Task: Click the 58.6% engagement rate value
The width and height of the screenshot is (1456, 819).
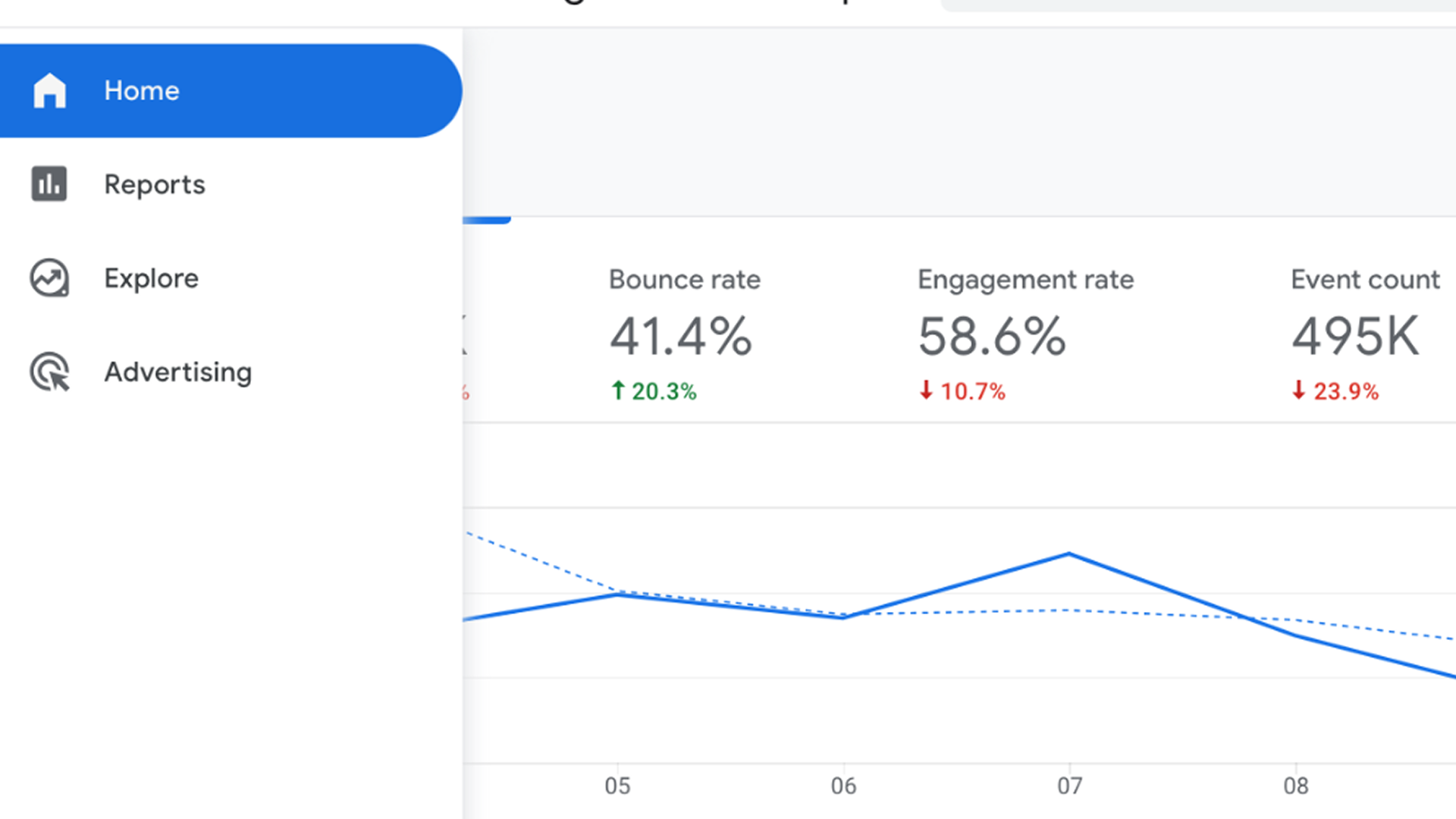Action: click(x=992, y=336)
